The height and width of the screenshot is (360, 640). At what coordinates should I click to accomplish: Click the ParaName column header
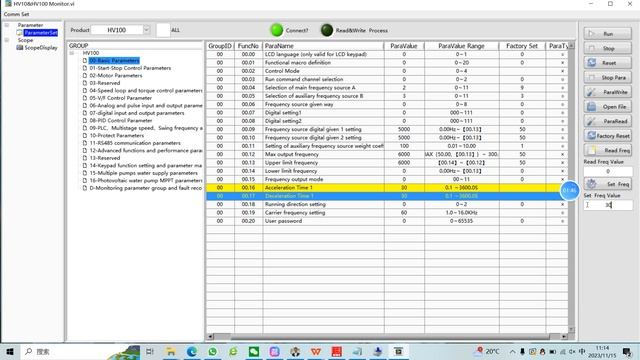coord(323,46)
